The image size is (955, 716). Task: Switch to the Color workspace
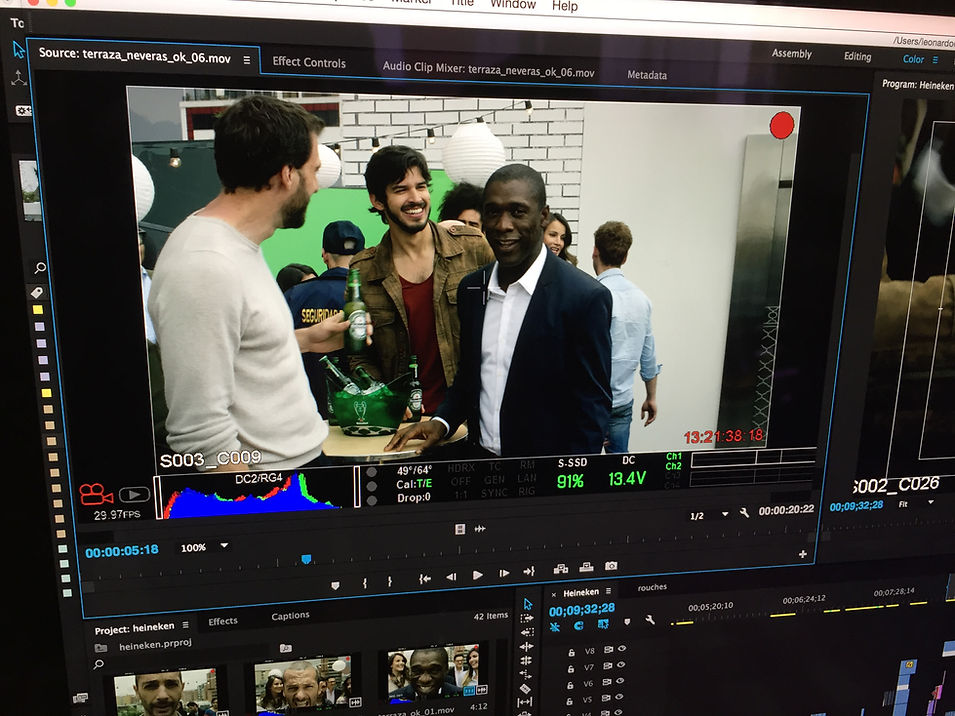913,59
